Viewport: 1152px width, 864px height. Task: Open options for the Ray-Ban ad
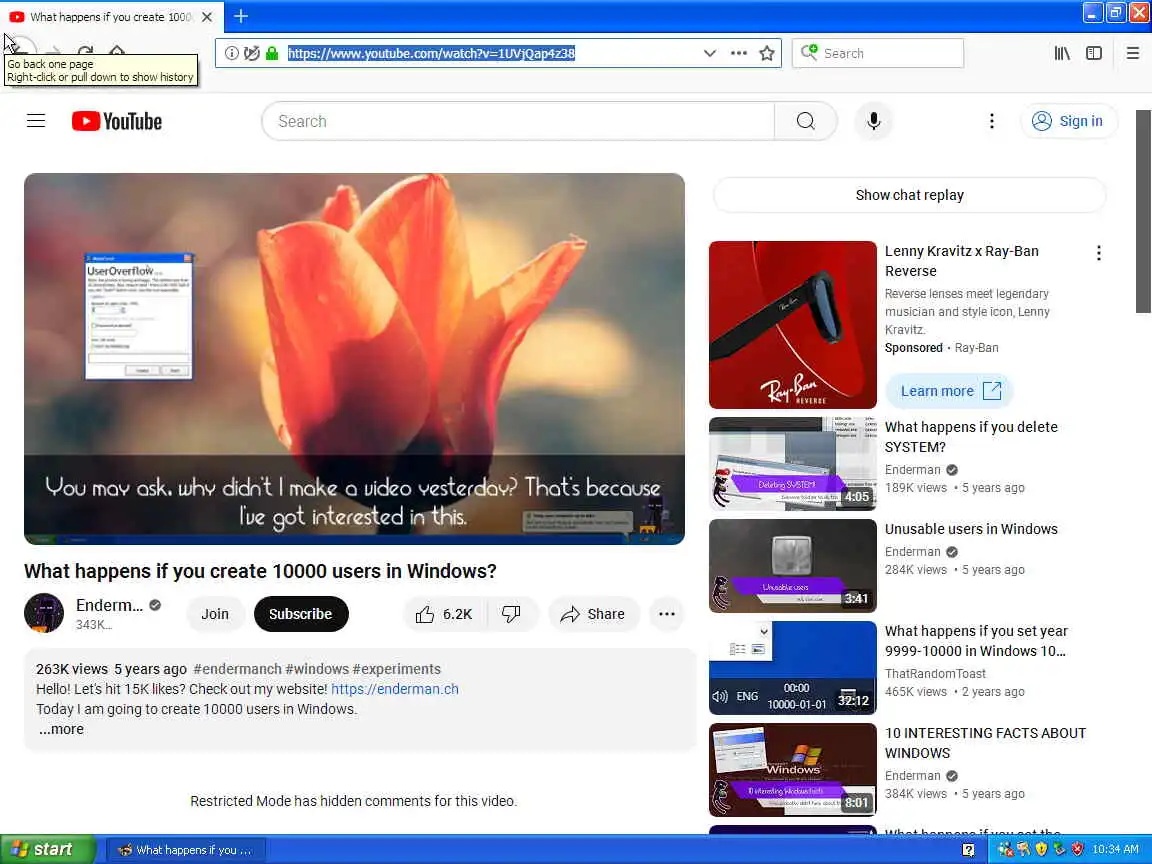click(1098, 253)
